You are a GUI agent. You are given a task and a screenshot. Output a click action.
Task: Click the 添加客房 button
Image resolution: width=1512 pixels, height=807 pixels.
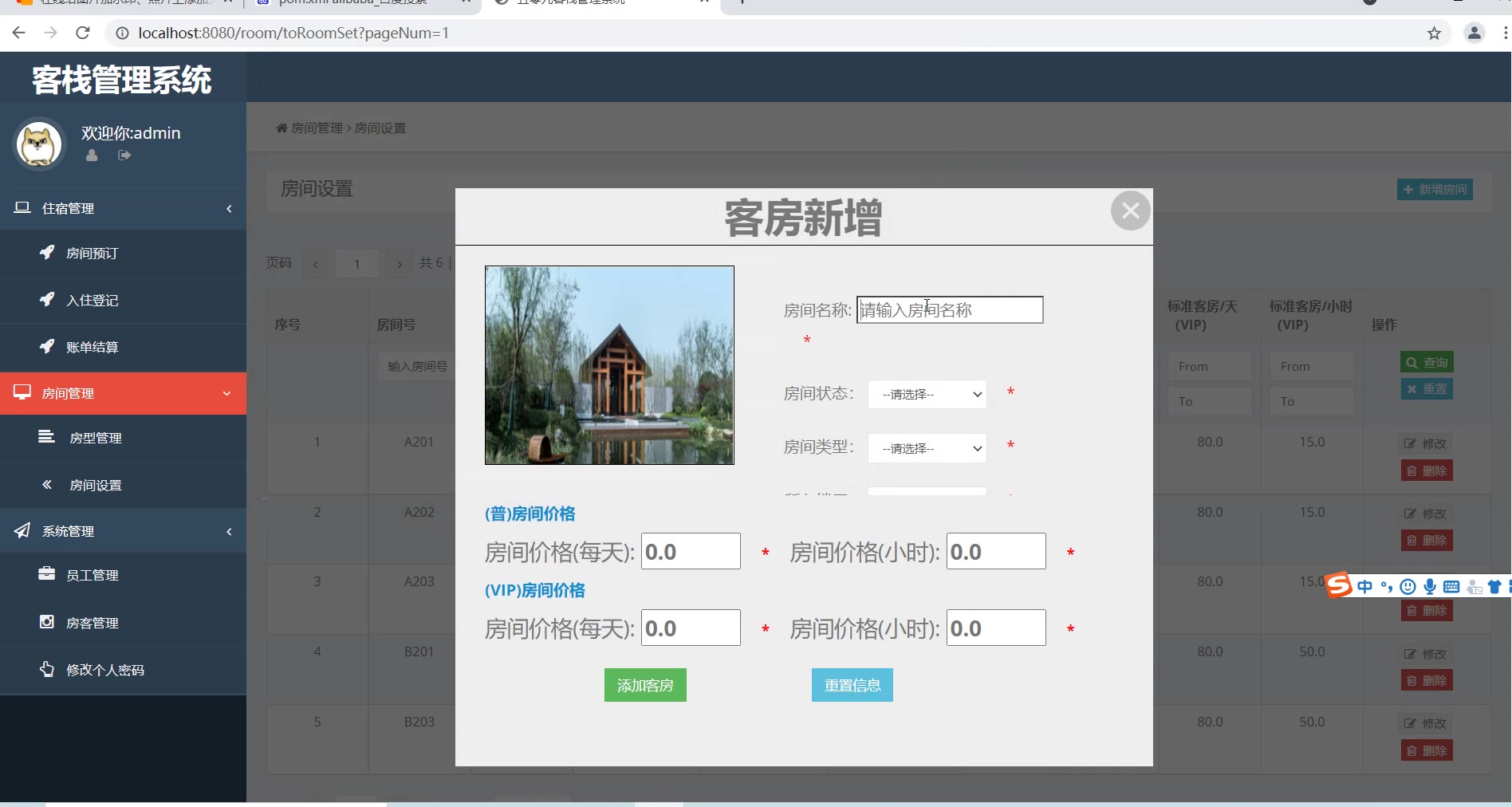(x=645, y=685)
